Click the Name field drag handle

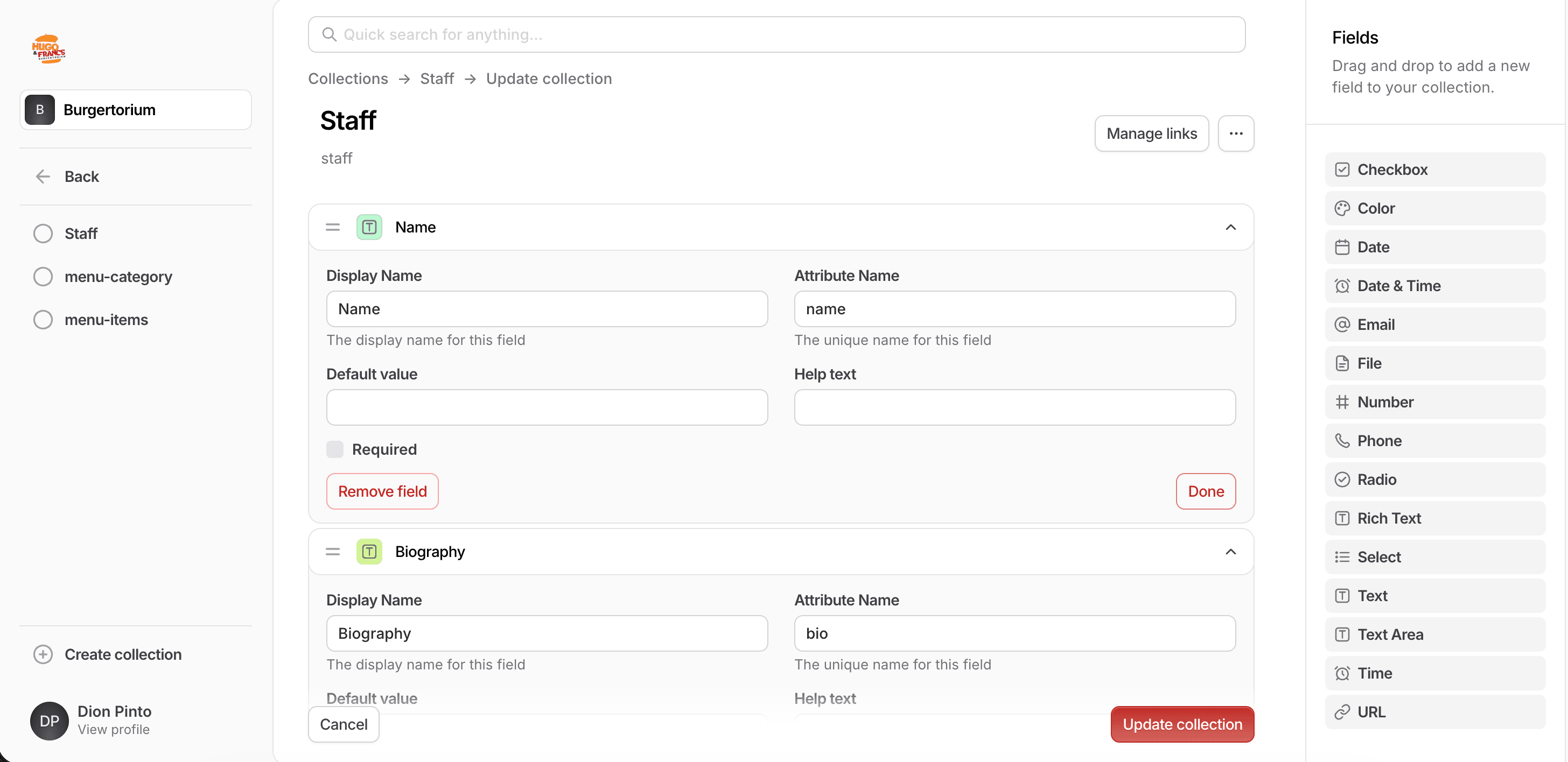tap(332, 228)
